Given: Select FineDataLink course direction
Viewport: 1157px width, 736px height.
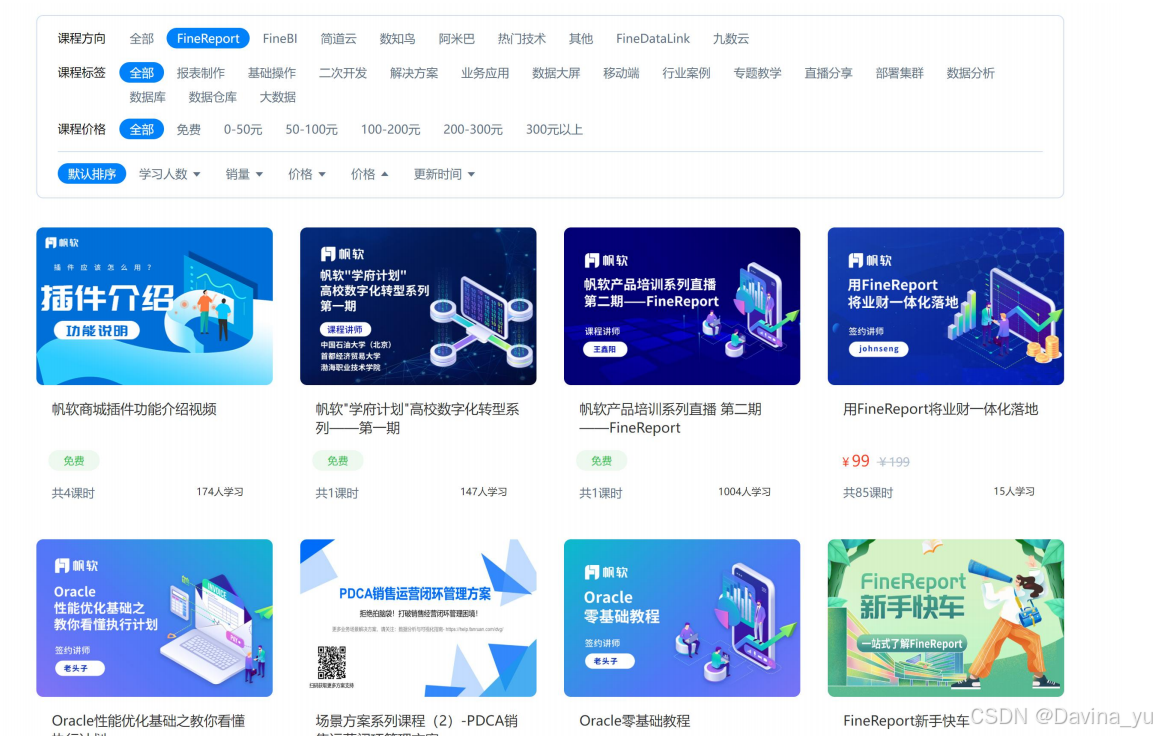Looking at the screenshot, I should tap(652, 38).
